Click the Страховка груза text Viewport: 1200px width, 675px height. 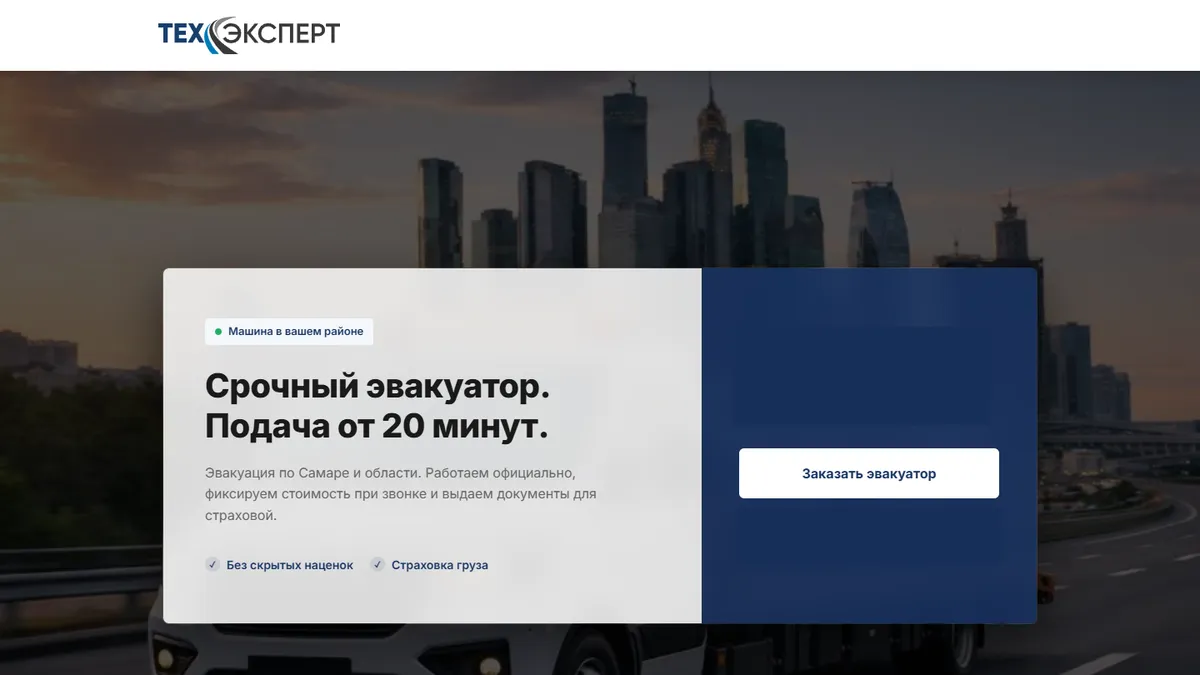click(x=440, y=565)
